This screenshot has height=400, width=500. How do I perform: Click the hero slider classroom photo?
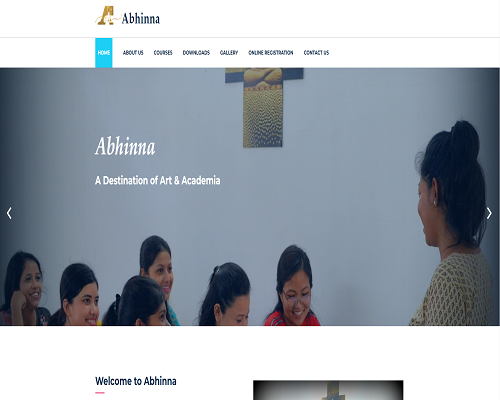coord(250,197)
